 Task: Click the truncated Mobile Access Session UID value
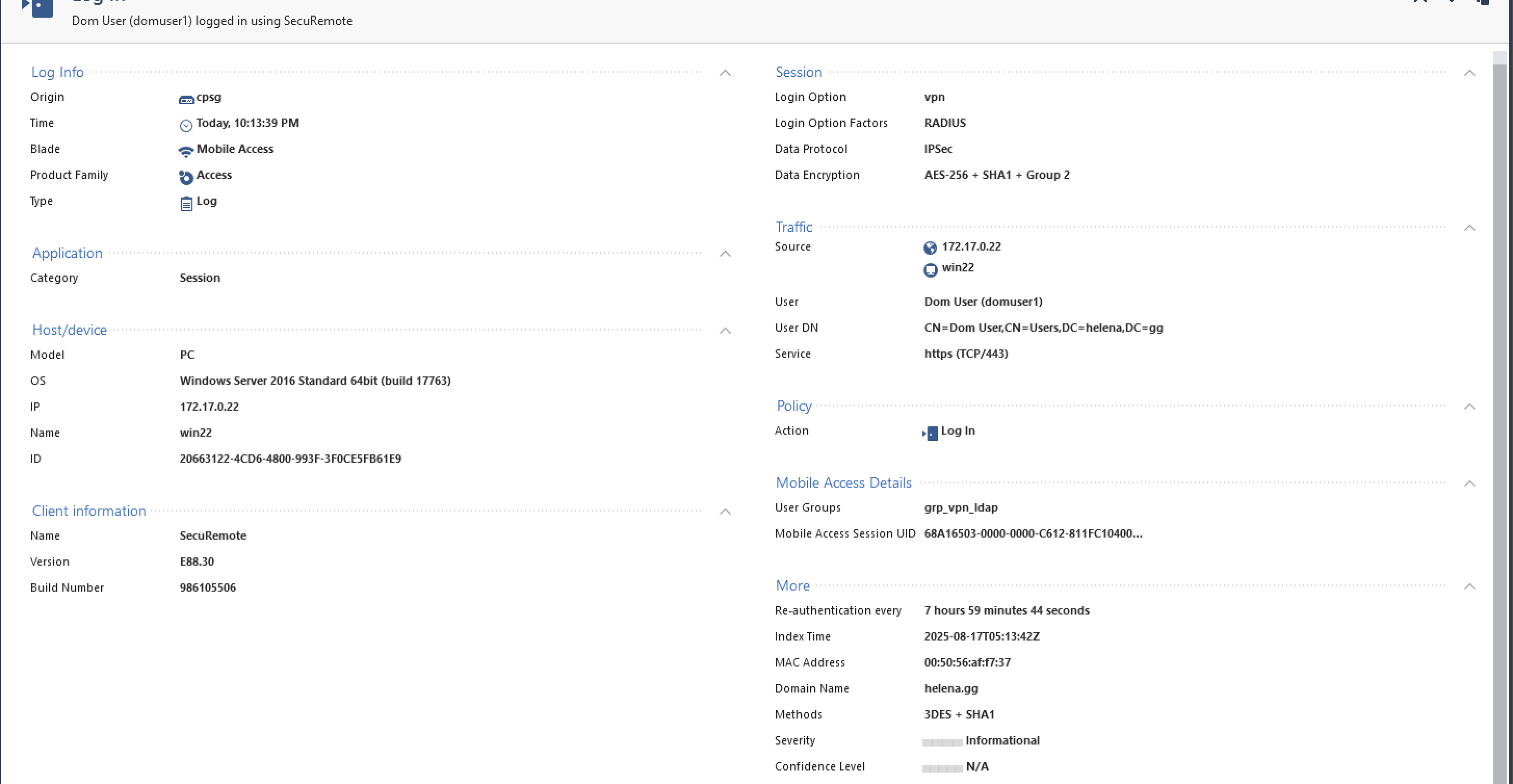[1033, 533]
